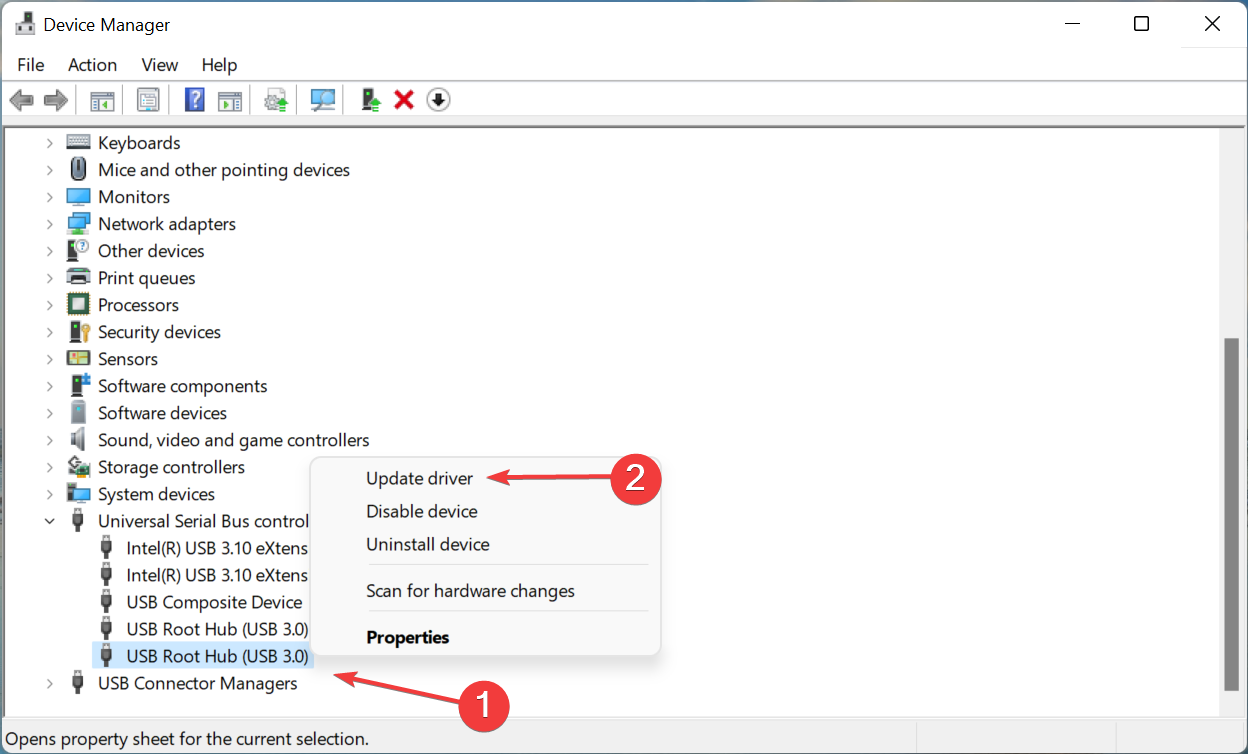The height and width of the screenshot is (754, 1248).
Task: Open the File menu
Action: click(x=31, y=64)
